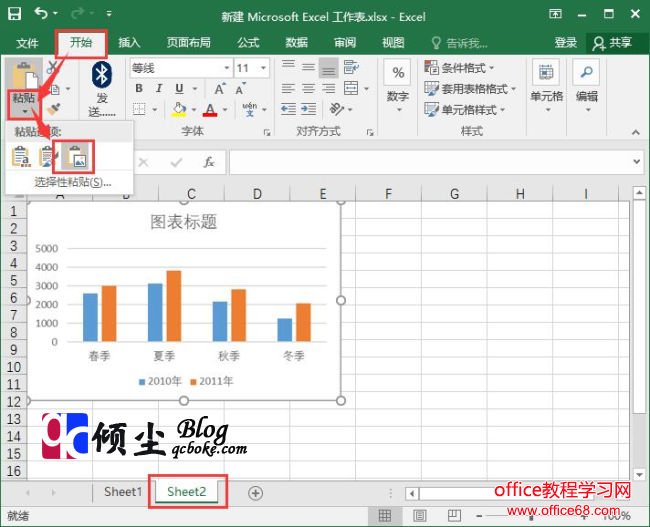Select paste as picture option icon
This screenshot has width=650, height=527.
75,157
